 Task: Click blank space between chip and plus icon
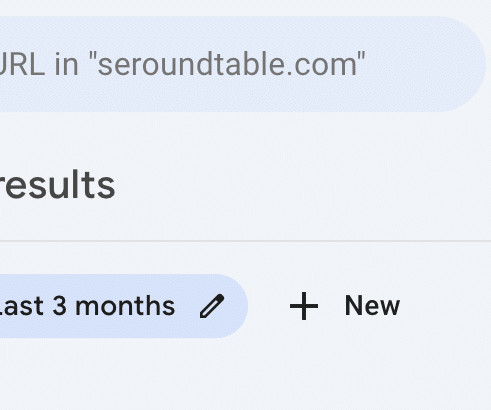click(269, 306)
